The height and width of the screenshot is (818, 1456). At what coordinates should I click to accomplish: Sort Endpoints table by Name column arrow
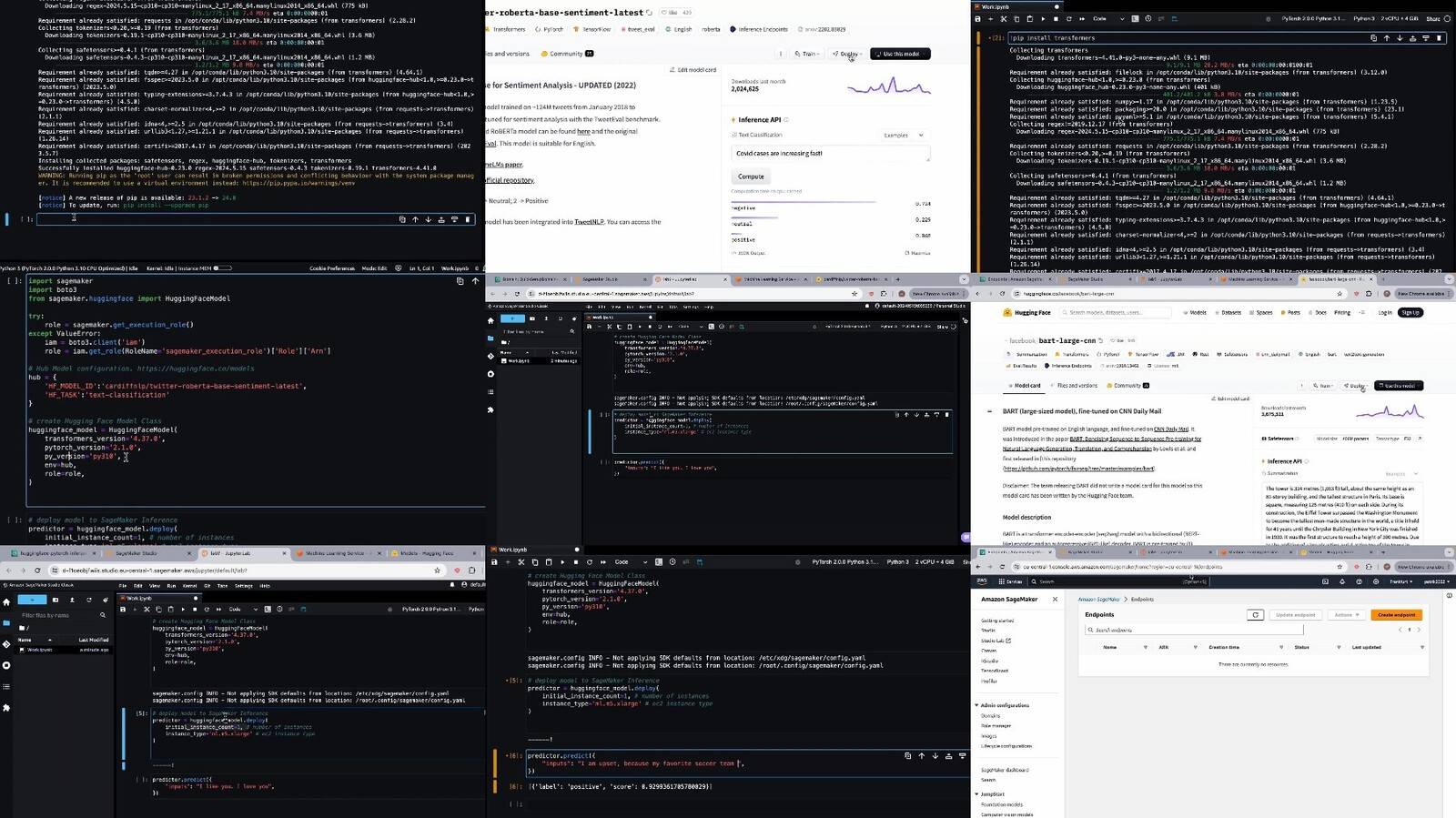(1146, 647)
